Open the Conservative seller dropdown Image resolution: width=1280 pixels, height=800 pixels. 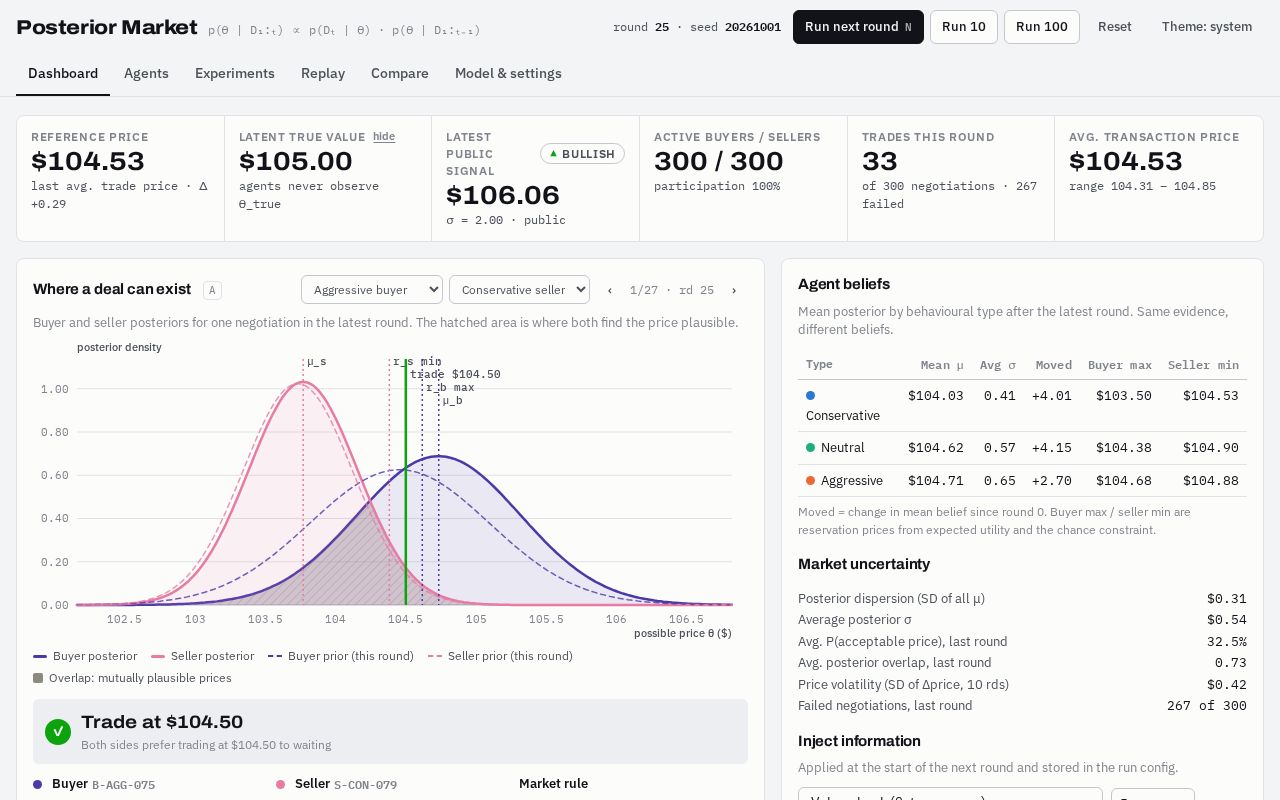click(x=519, y=290)
